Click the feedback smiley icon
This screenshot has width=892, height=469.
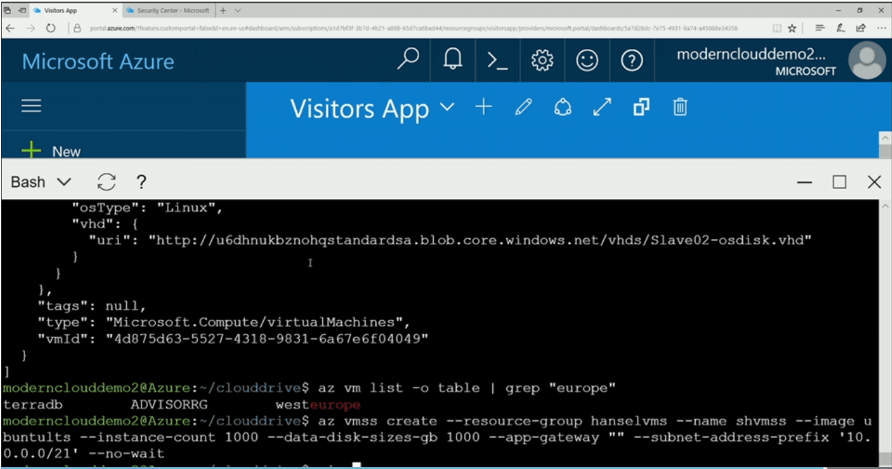tap(587, 60)
